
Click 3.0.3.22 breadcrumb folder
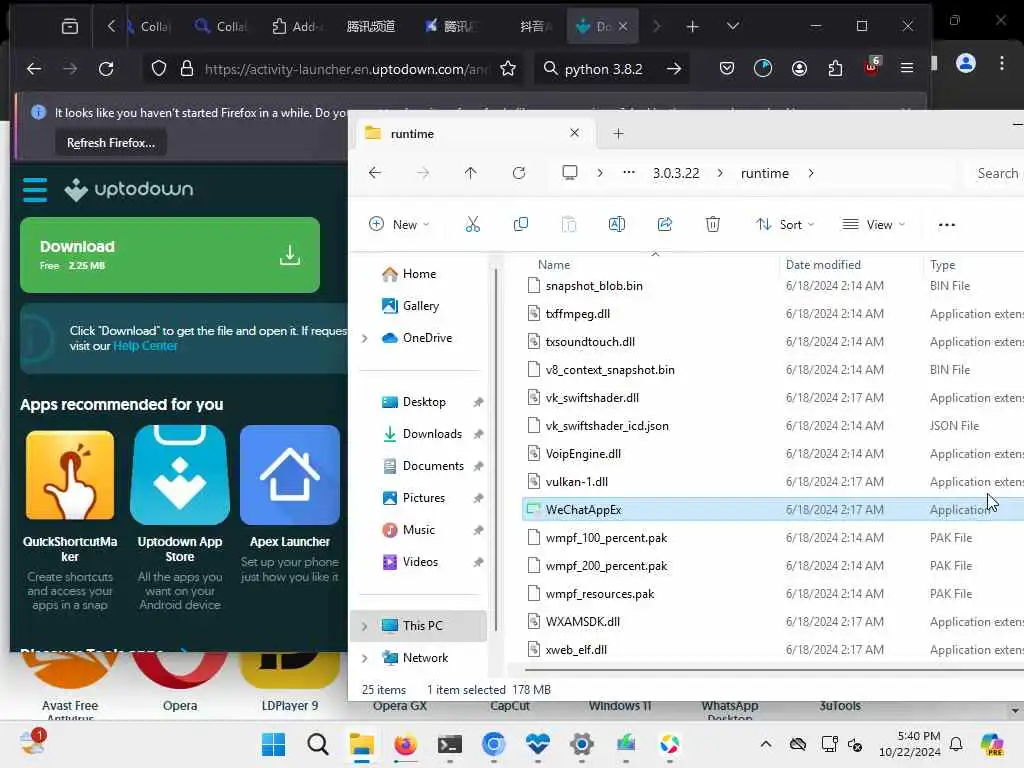click(676, 173)
